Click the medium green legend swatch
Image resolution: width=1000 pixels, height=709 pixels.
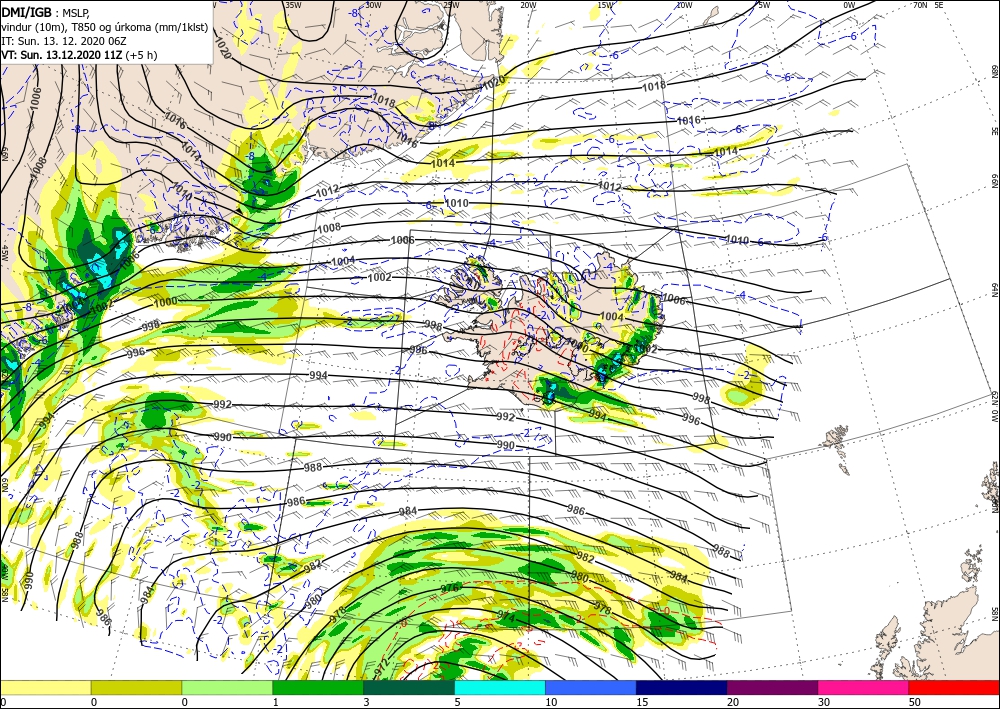point(318,687)
